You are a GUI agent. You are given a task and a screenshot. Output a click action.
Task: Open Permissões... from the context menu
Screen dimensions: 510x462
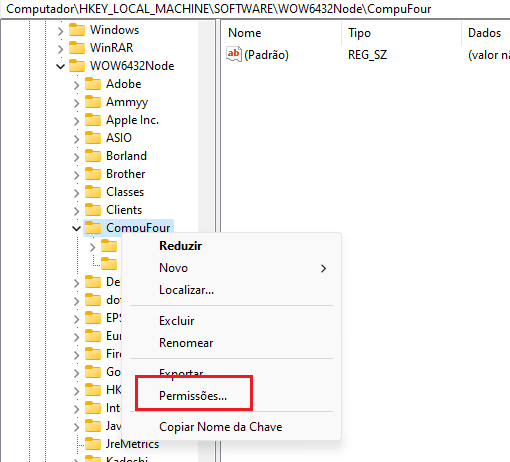193,396
